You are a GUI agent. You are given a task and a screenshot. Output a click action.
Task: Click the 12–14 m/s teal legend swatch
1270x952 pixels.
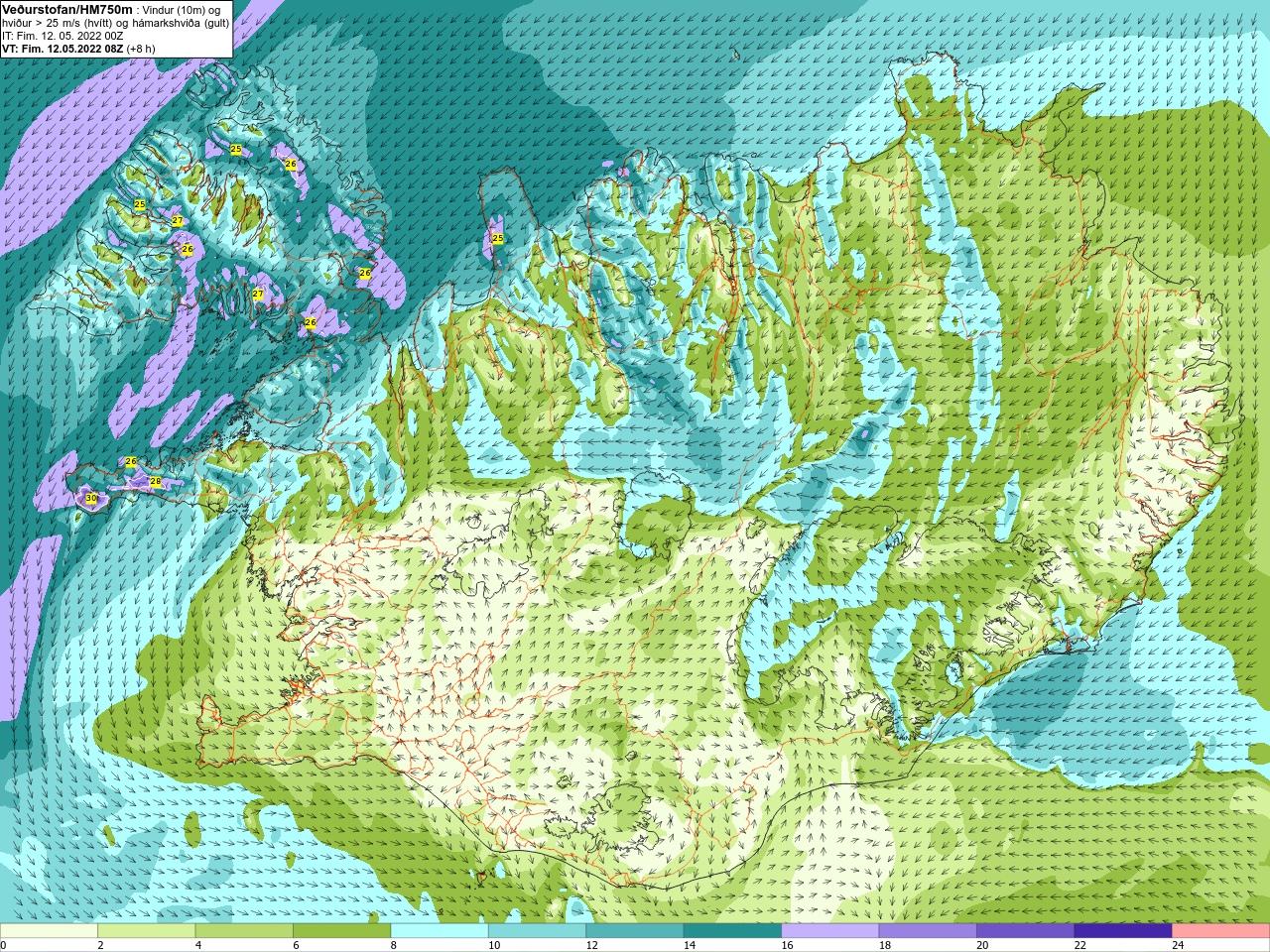(x=635, y=931)
